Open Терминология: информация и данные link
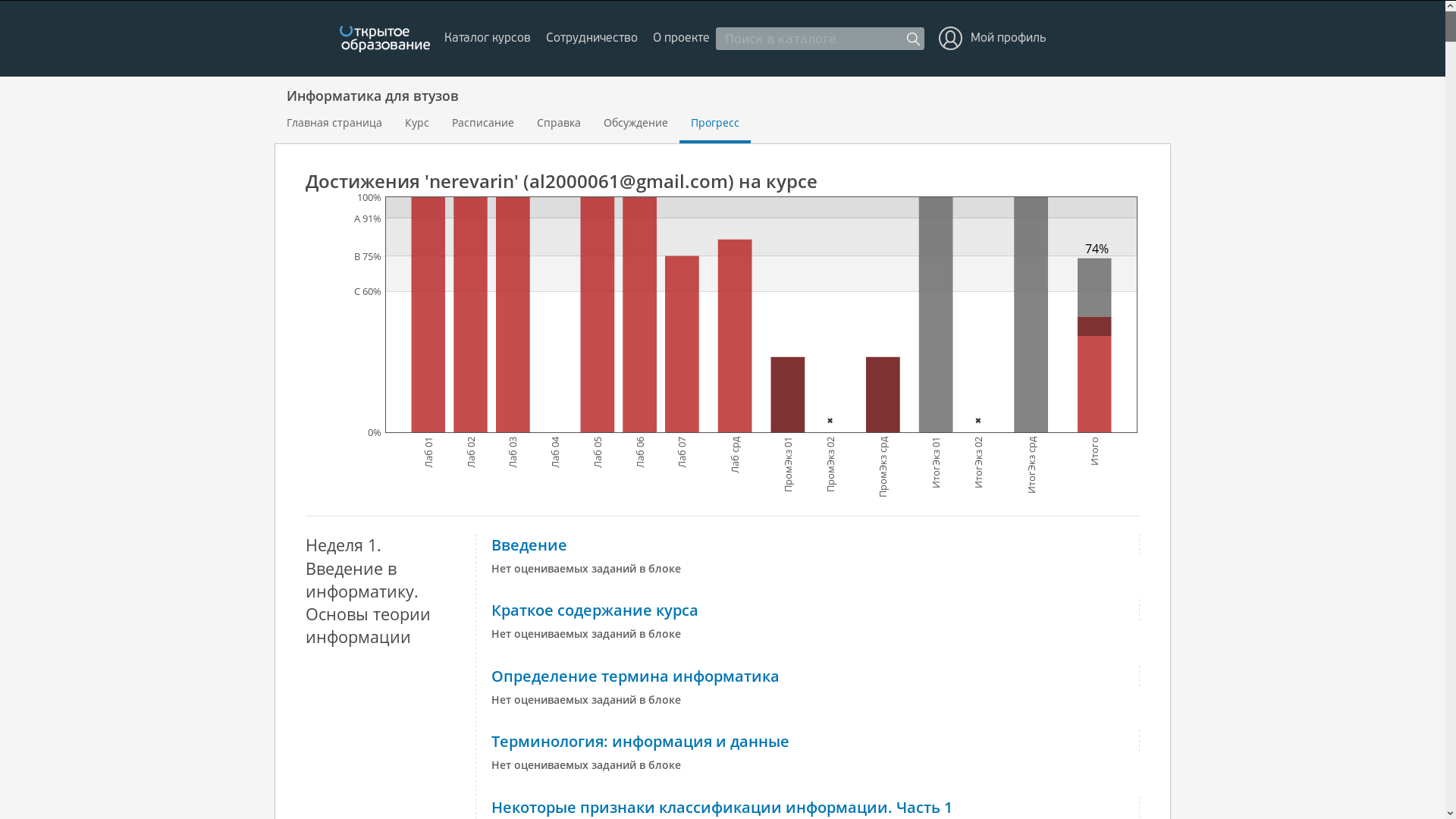The height and width of the screenshot is (819, 1456). click(639, 742)
